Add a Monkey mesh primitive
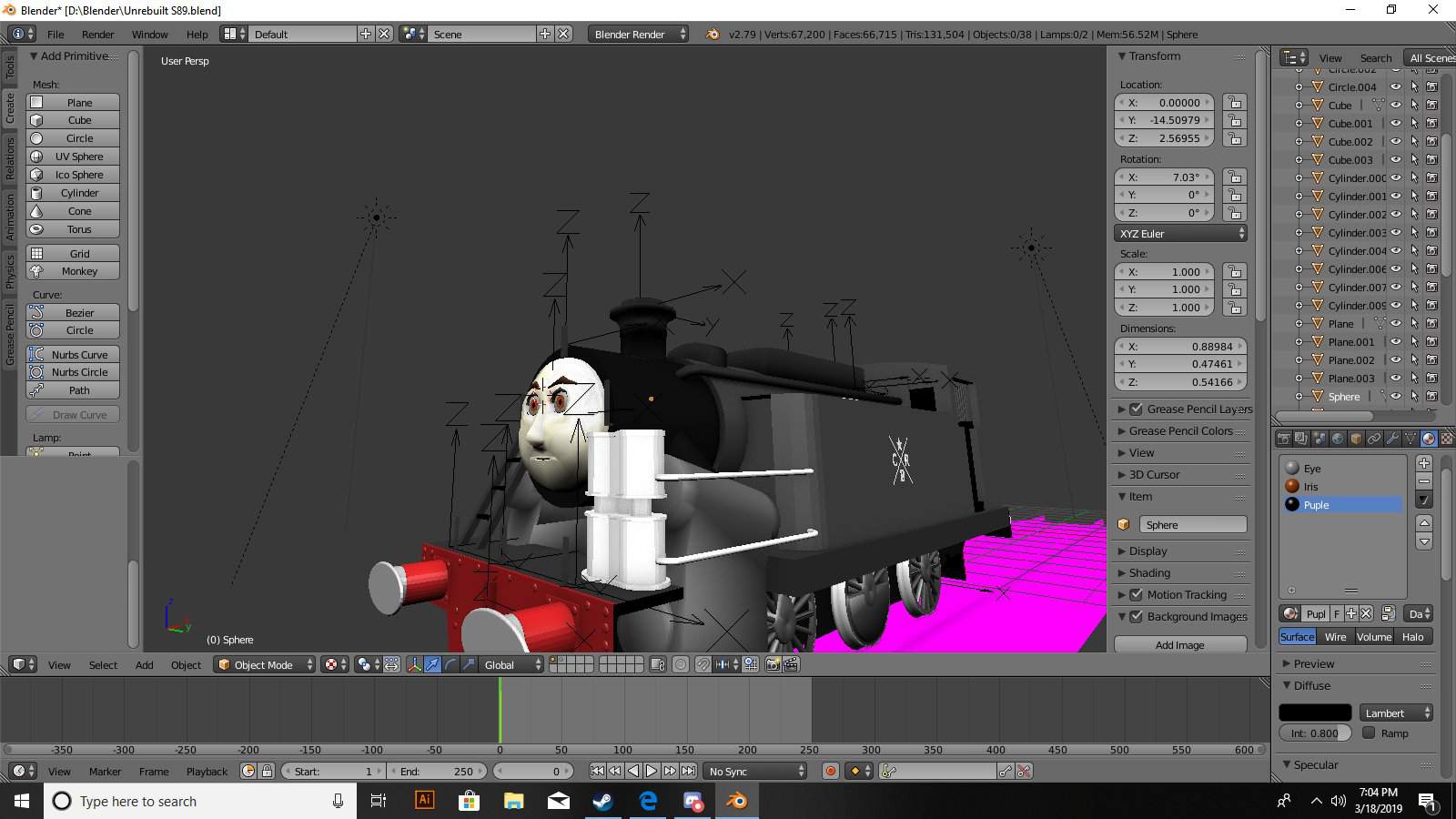The image size is (1456, 819). point(73,271)
